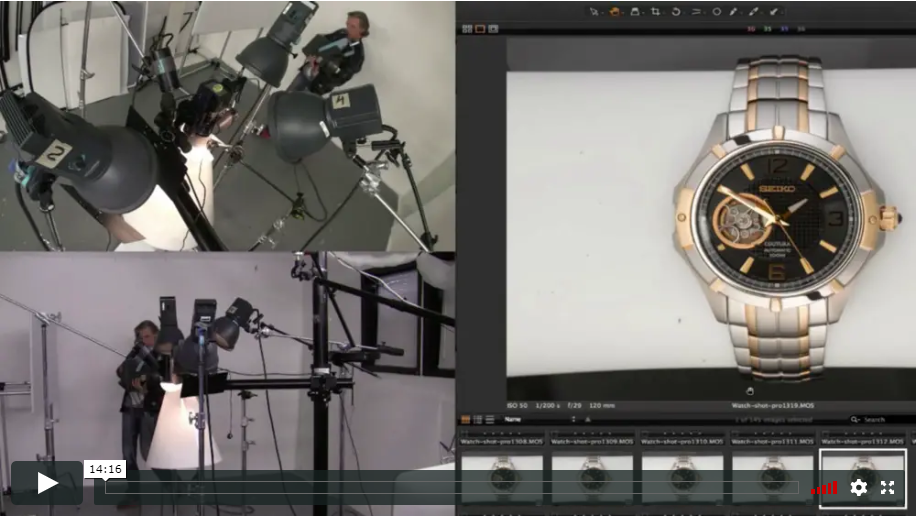Click the ISO 50 readout
Image resolution: width=916 pixels, height=516 pixels.
517,406
